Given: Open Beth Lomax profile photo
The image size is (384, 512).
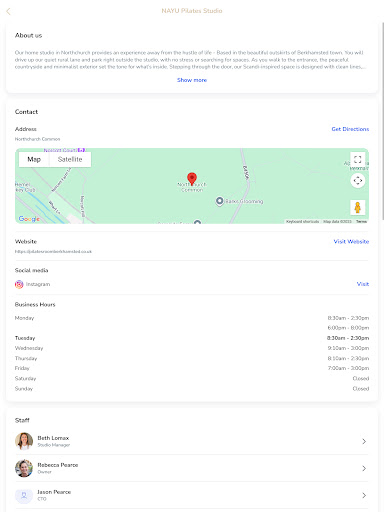Looking at the screenshot, I should tap(24, 441).
